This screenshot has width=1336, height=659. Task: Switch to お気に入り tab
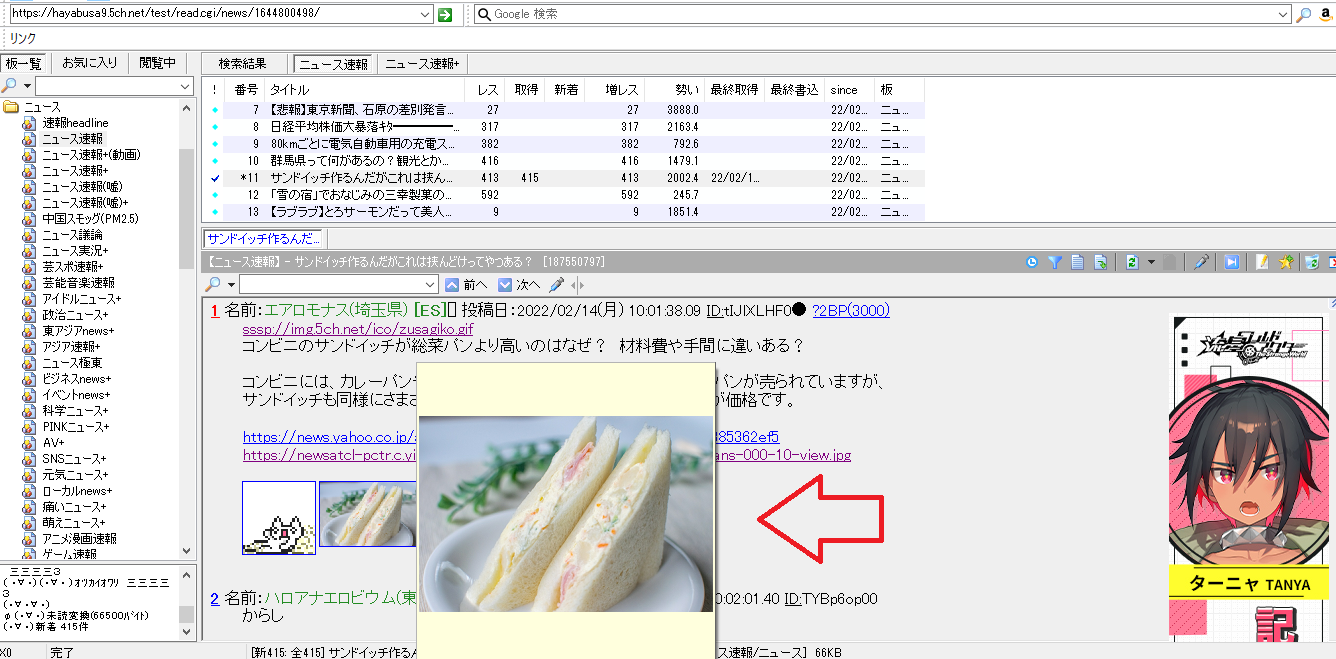pos(90,63)
